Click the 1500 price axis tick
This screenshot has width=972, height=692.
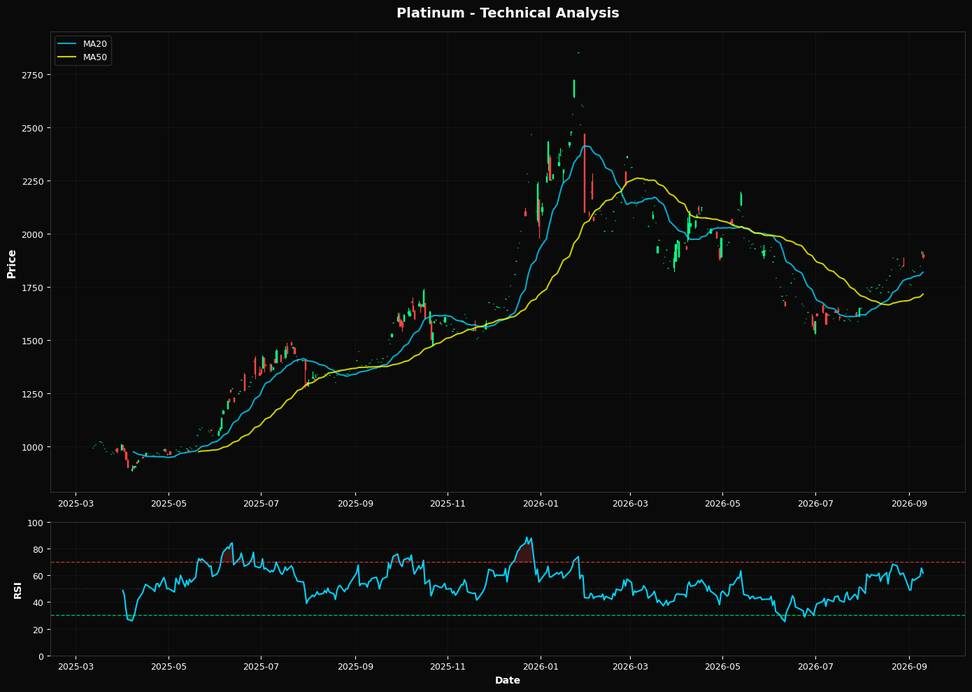click(33, 341)
